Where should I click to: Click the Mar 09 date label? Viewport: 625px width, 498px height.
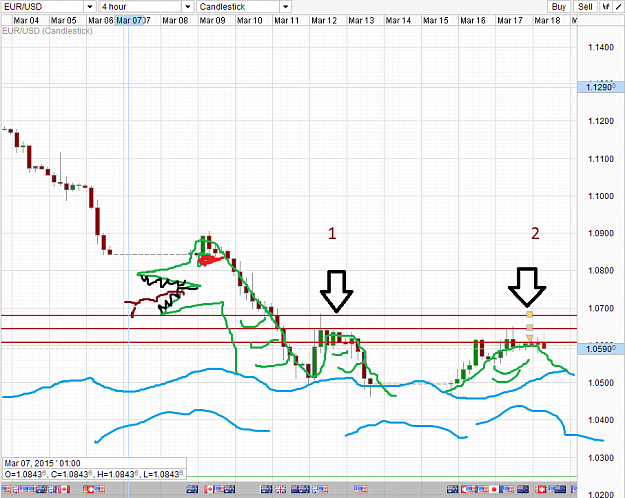(x=212, y=20)
